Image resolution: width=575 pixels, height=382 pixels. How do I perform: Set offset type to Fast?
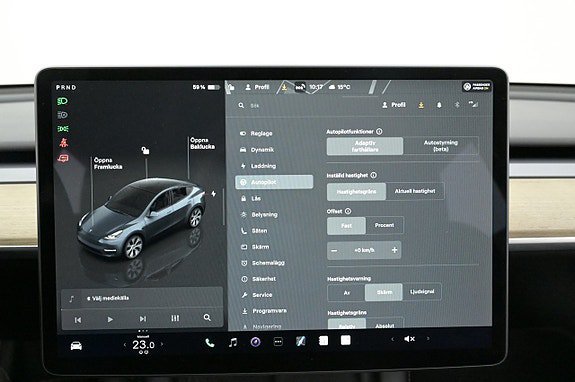(347, 225)
